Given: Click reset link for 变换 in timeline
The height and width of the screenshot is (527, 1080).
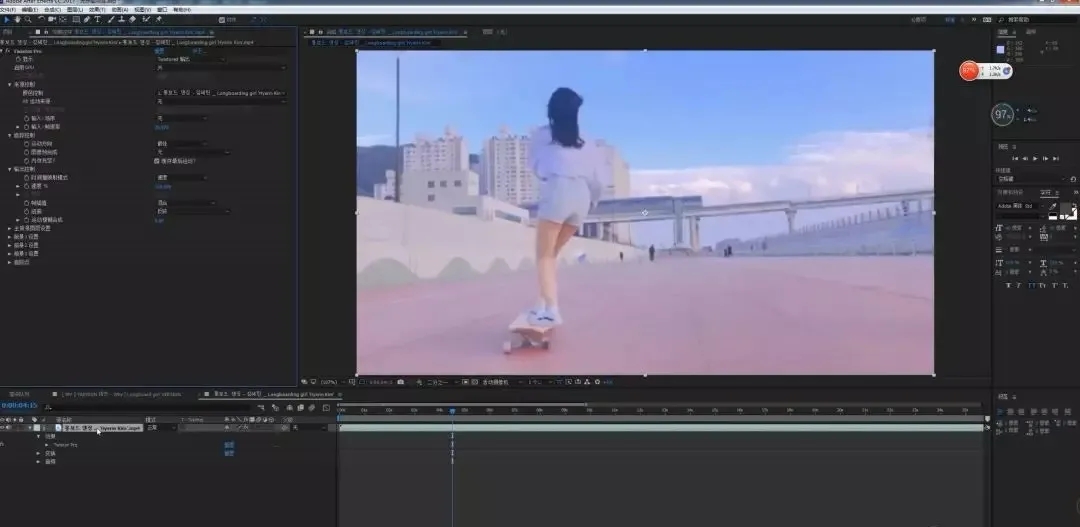Looking at the screenshot, I should pyautogui.click(x=229, y=453).
